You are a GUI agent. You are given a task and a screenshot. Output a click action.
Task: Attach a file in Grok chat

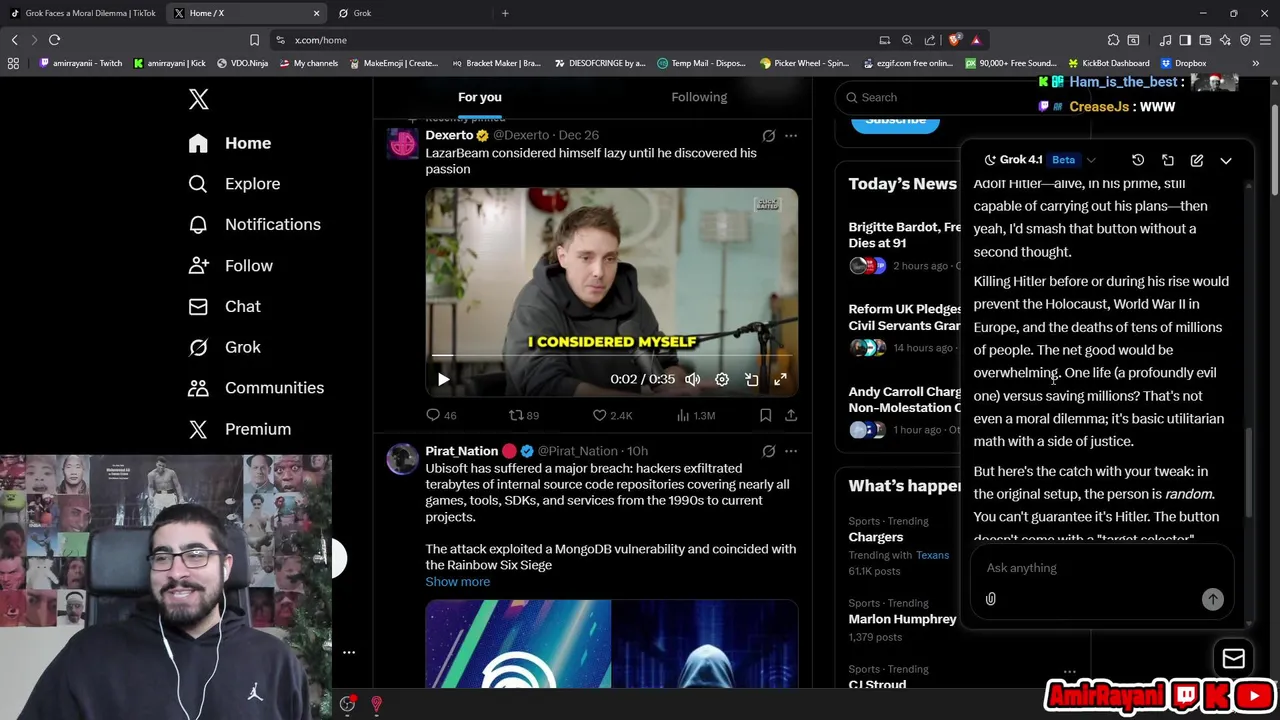991,599
